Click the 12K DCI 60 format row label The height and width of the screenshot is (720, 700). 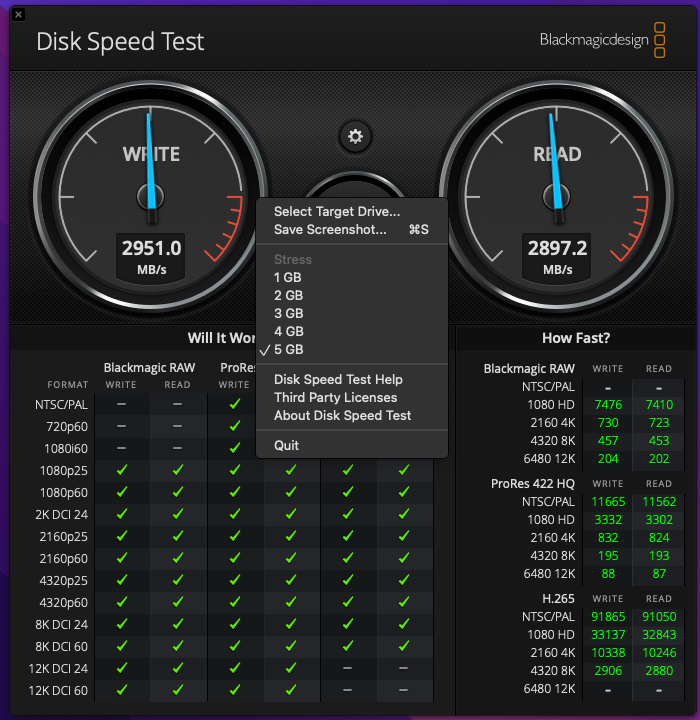(58, 690)
